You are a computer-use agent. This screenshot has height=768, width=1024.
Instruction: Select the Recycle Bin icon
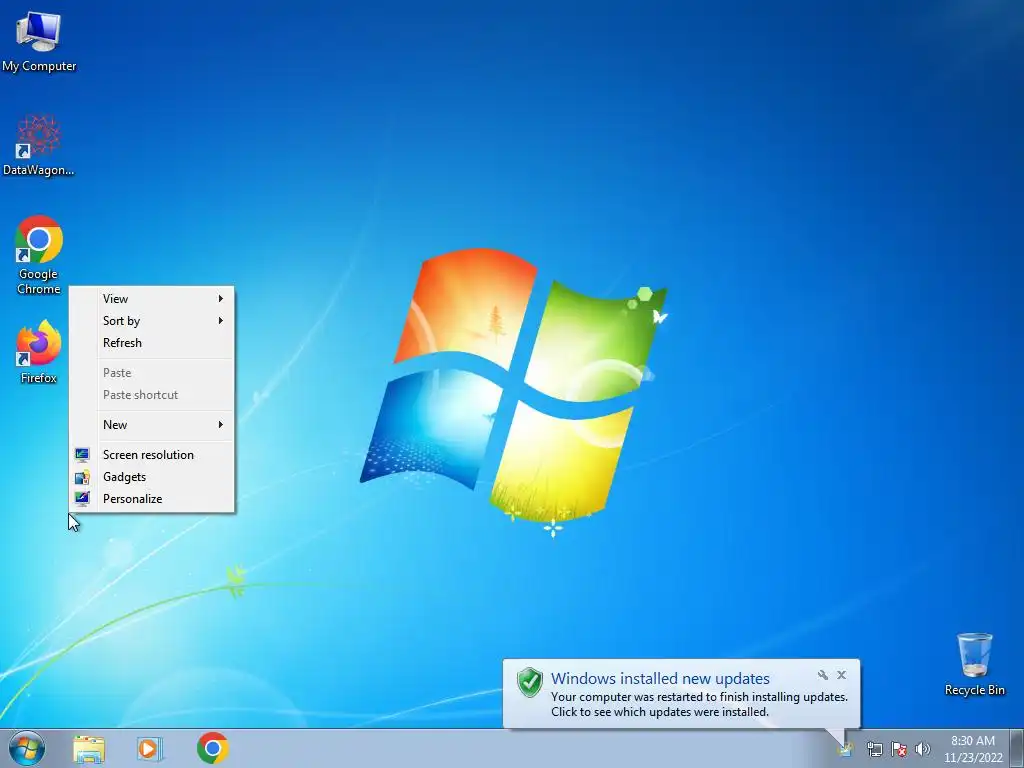click(974, 664)
